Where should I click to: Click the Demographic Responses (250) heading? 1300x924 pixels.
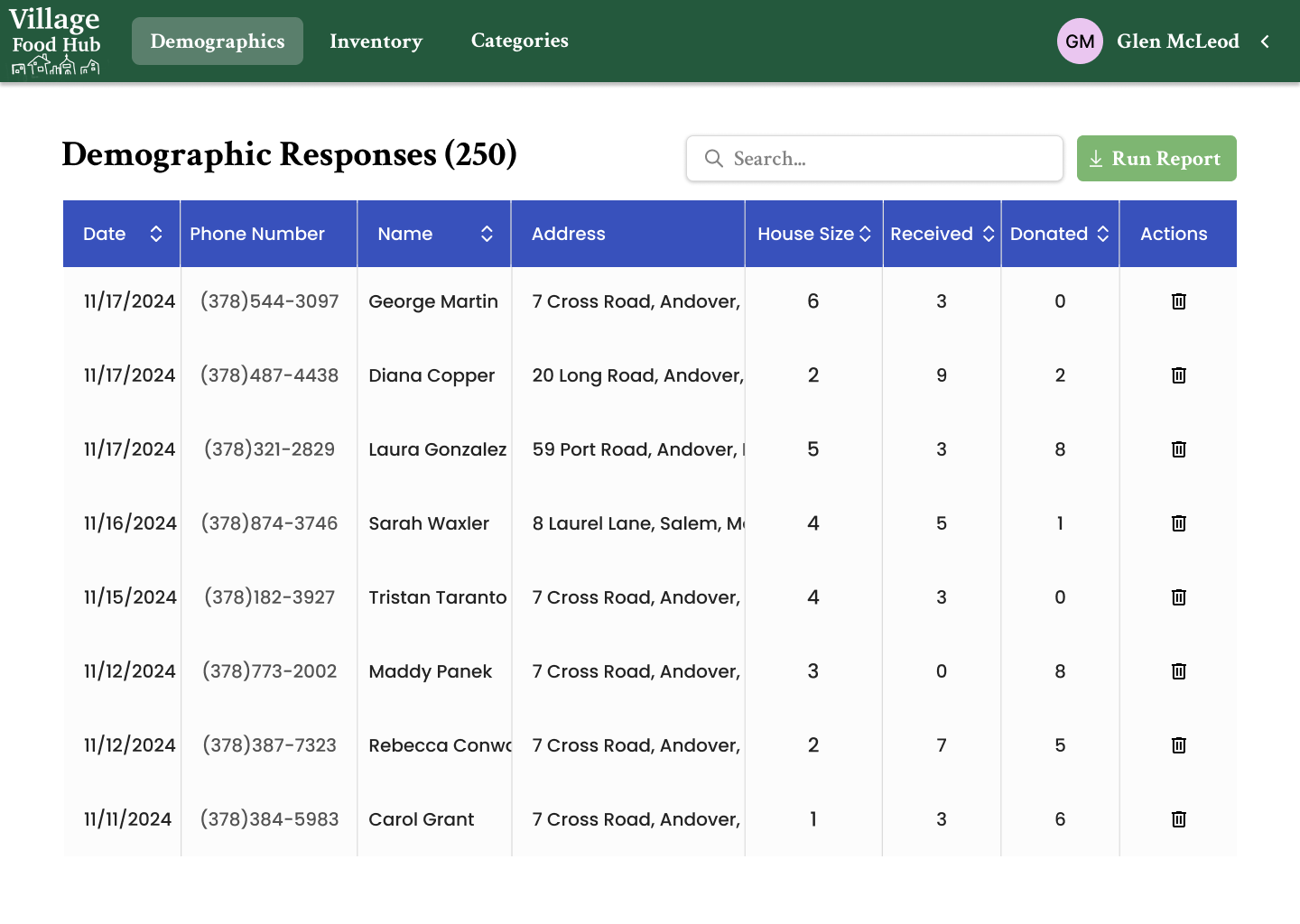pyautogui.click(x=289, y=154)
